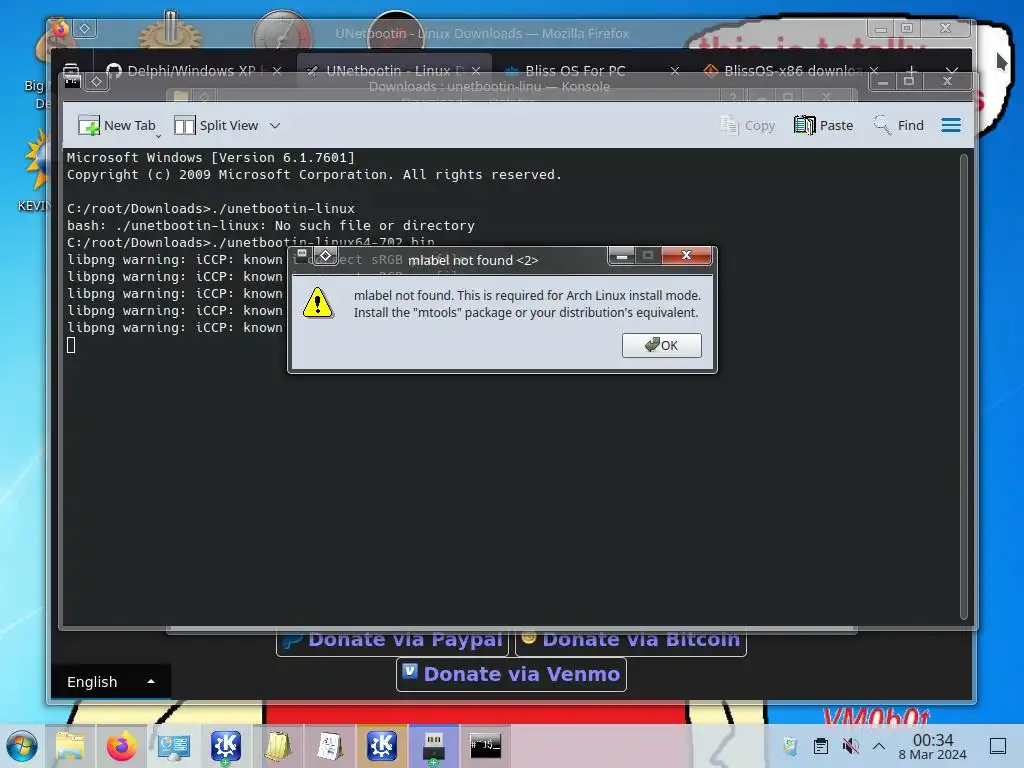Image resolution: width=1024 pixels, height=768 pixels.
Task: Close the Delphi/Windows XP Firefox tab
Action: point(277,71)
